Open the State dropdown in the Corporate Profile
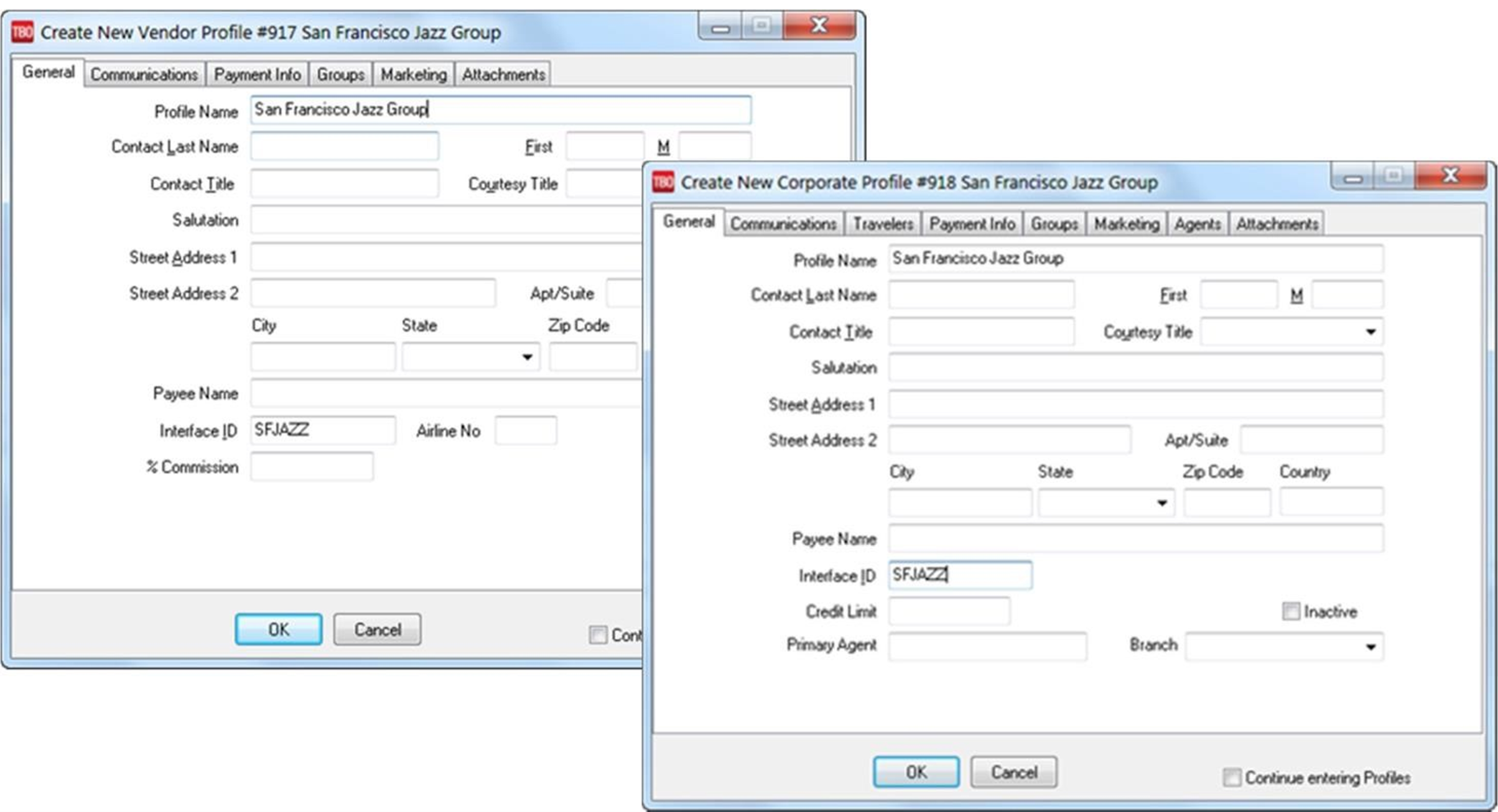 coord(1163,502)
